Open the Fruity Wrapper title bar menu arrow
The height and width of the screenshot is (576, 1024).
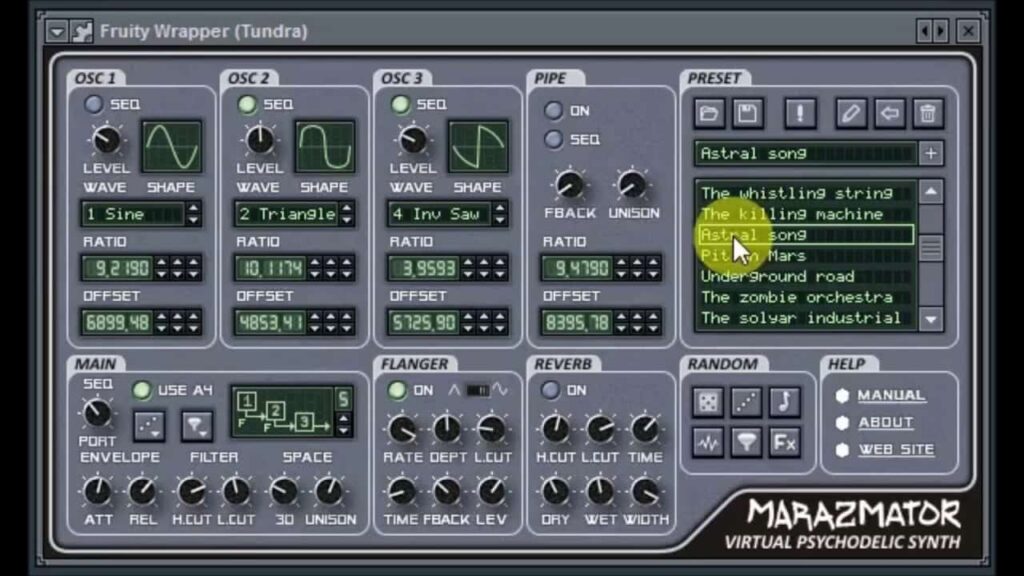[x=57, y=32]
